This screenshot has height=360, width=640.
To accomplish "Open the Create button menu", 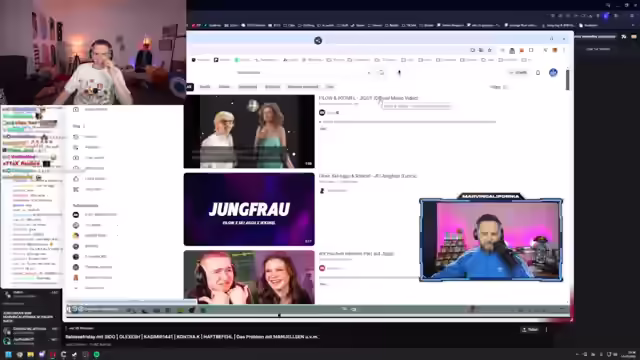I will tap(518, 73).
